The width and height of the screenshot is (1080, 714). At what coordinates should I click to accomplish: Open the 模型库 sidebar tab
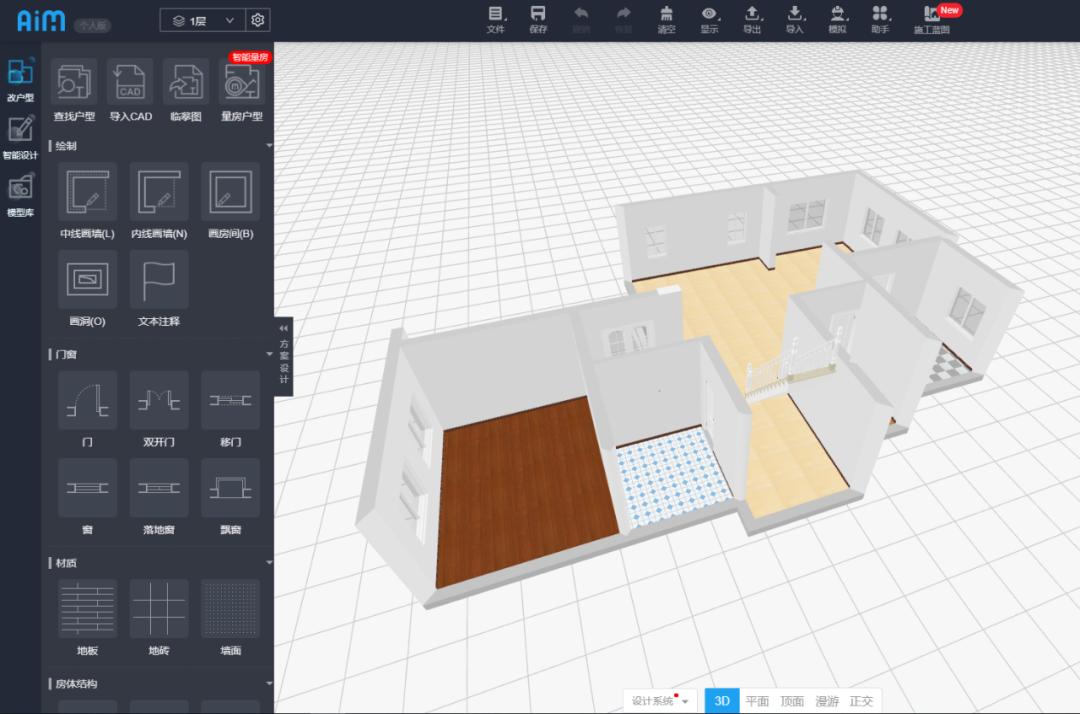coord(20,194)
